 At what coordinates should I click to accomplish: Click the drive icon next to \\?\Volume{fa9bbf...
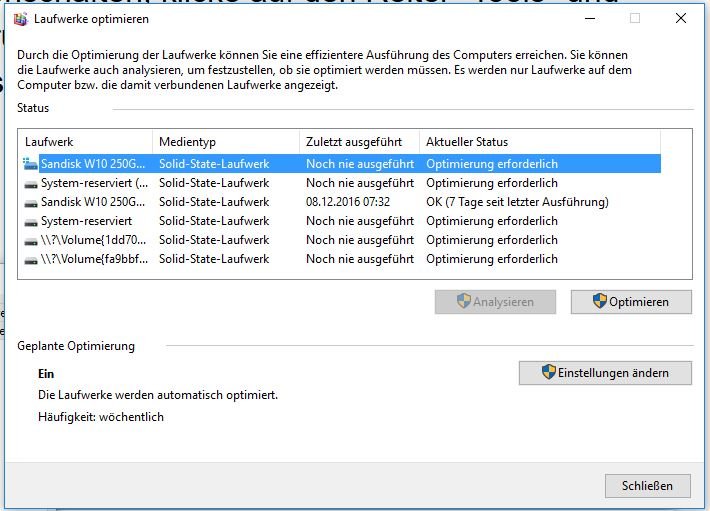(x=31, y=260)
